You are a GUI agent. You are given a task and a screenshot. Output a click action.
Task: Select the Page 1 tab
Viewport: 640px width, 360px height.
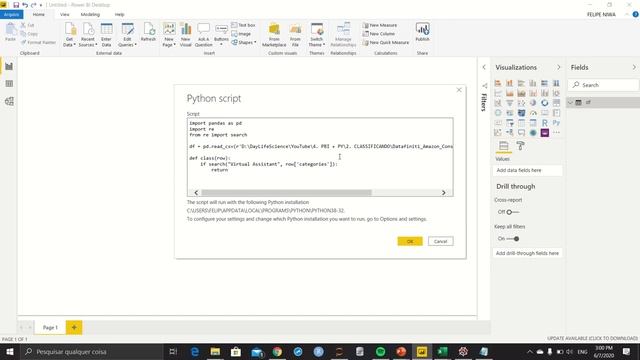[50, 327]
